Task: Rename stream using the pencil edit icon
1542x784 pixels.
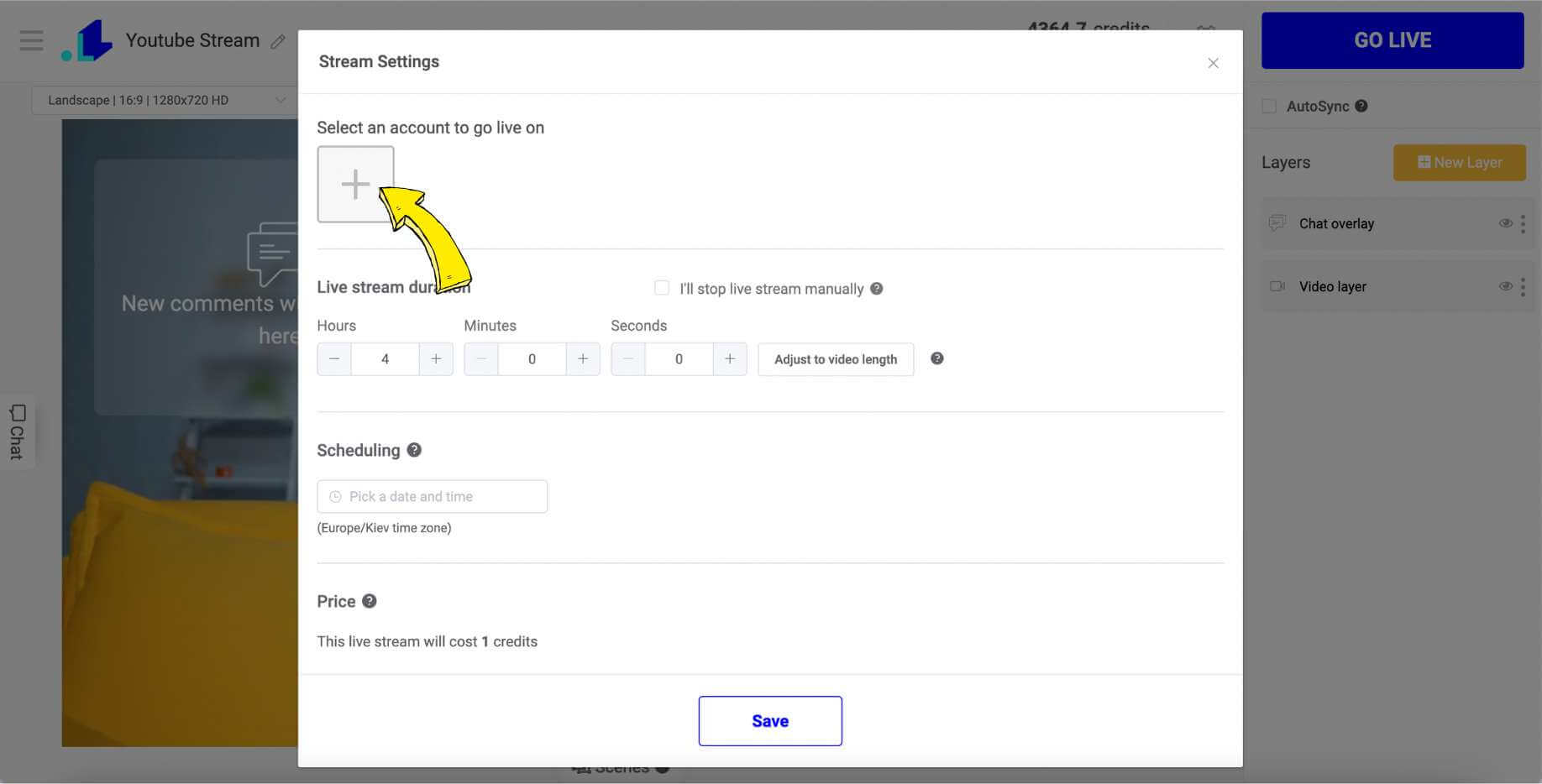Action: [279, 40]
